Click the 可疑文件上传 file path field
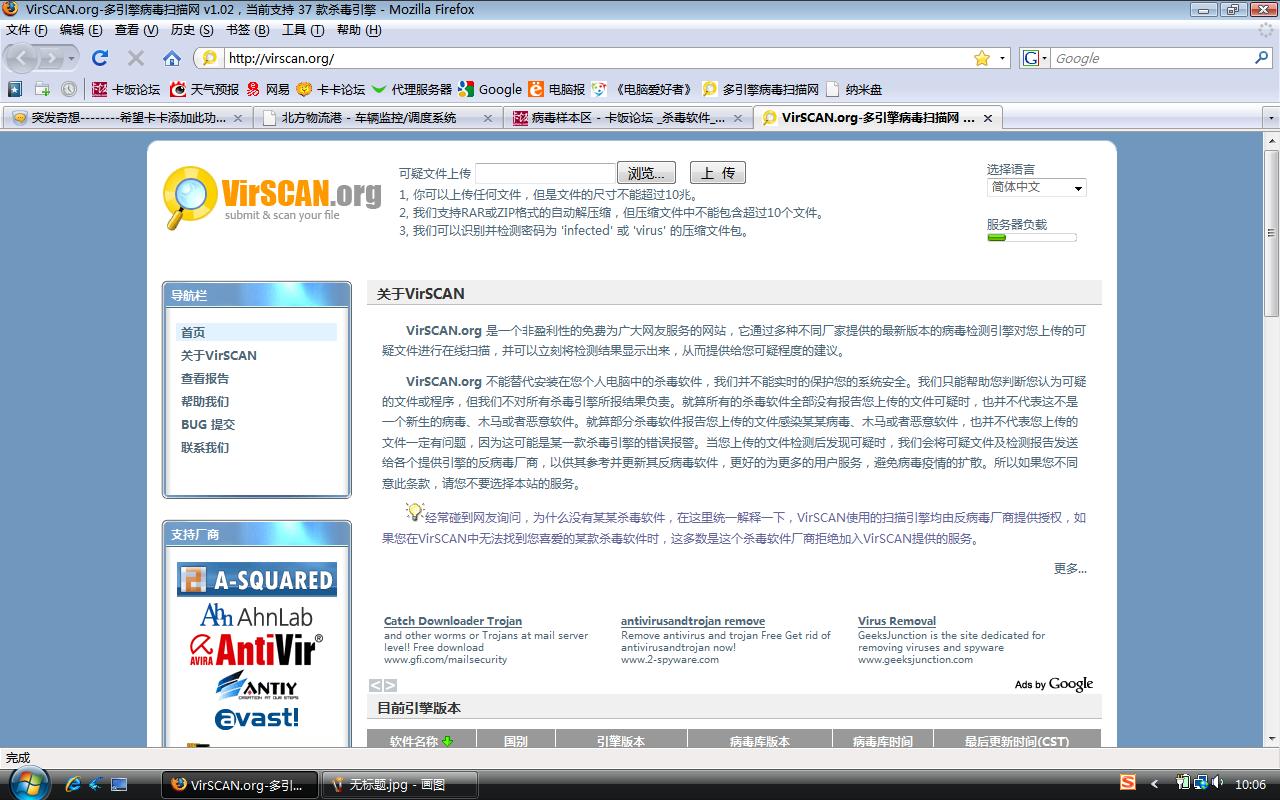 click(545, 173)
